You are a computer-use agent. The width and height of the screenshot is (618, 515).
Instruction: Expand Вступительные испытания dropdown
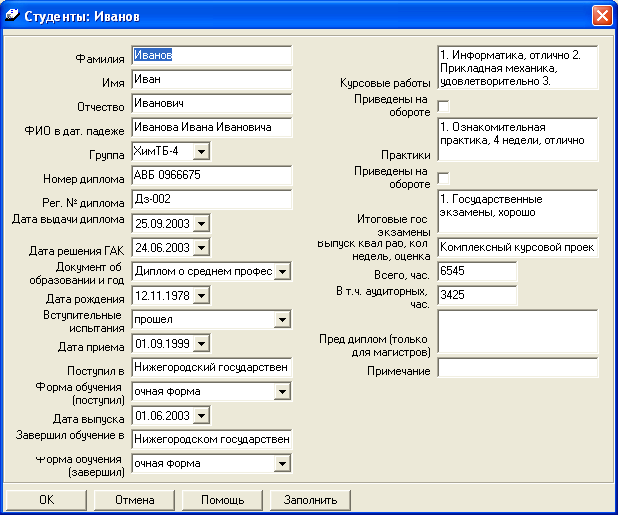pyautogui.click(x=282, y=320)
